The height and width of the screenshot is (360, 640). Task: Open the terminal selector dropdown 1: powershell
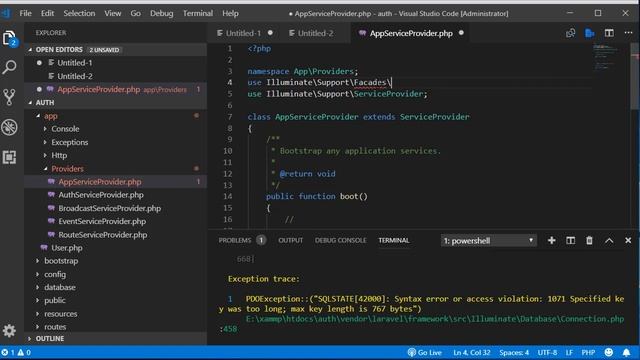pyautogui.click(x=489, y=240)
